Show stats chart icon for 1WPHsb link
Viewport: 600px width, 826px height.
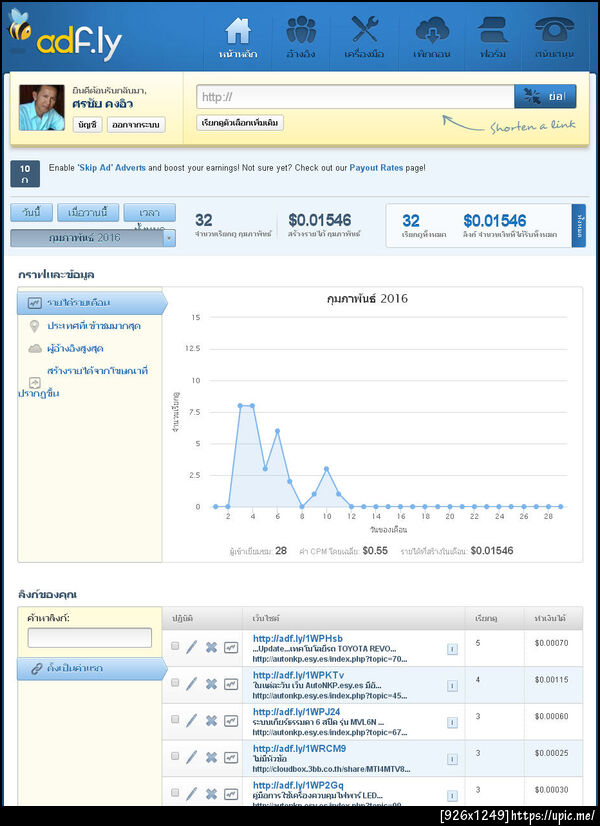pos(231,647)
